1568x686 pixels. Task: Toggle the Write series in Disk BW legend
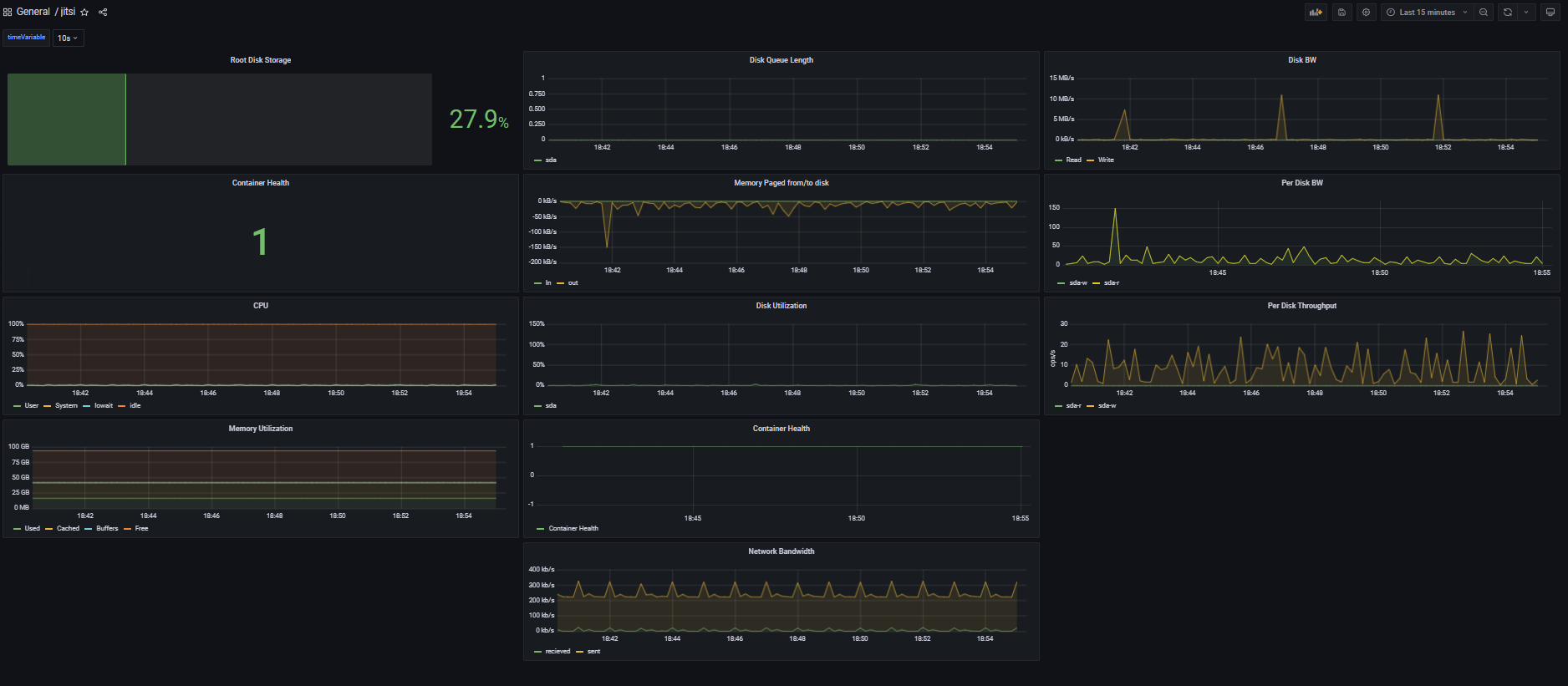coord(1105,160)
